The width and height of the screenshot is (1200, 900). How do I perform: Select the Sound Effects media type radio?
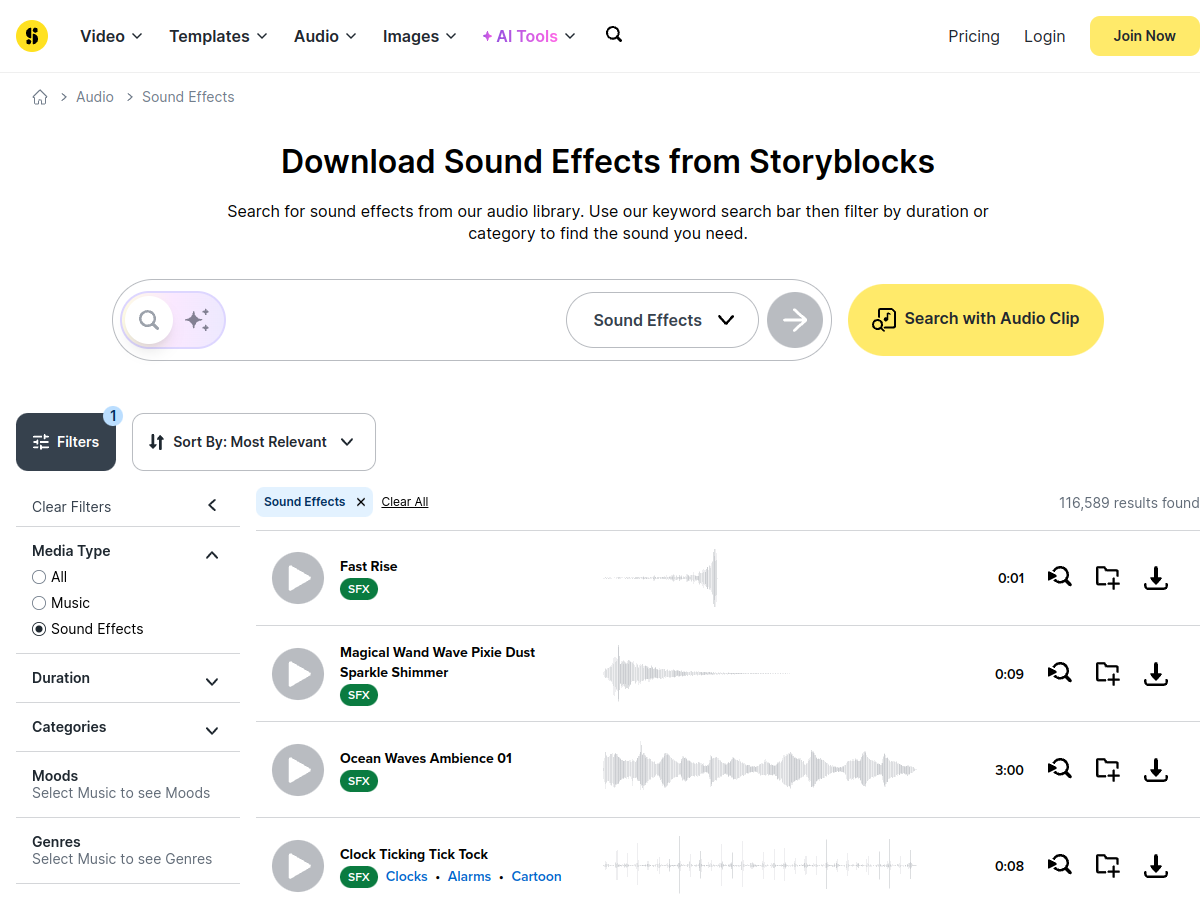pyautogui.click(x=39, y=629)
